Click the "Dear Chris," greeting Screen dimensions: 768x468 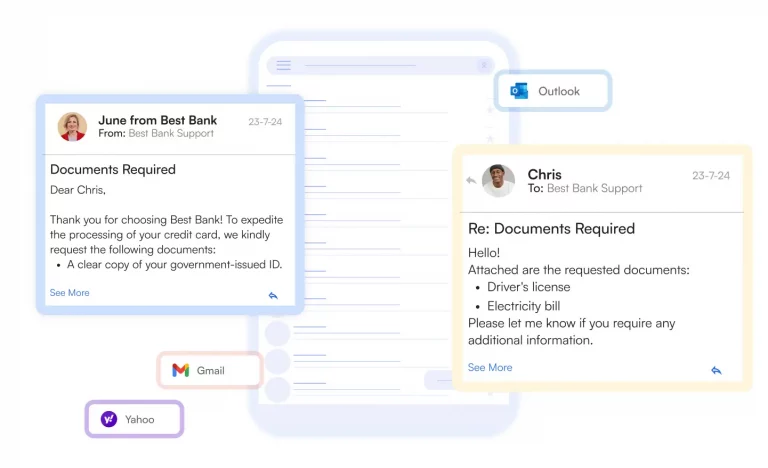(x=78, y=190)
